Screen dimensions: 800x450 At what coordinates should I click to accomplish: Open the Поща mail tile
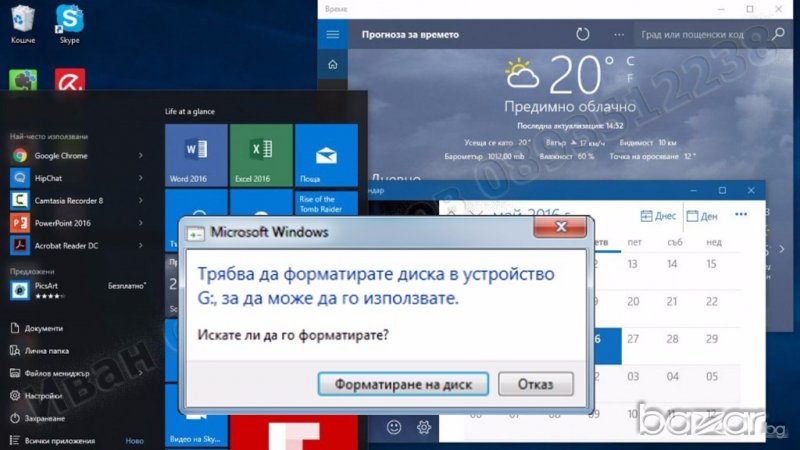tap(326, 155)
